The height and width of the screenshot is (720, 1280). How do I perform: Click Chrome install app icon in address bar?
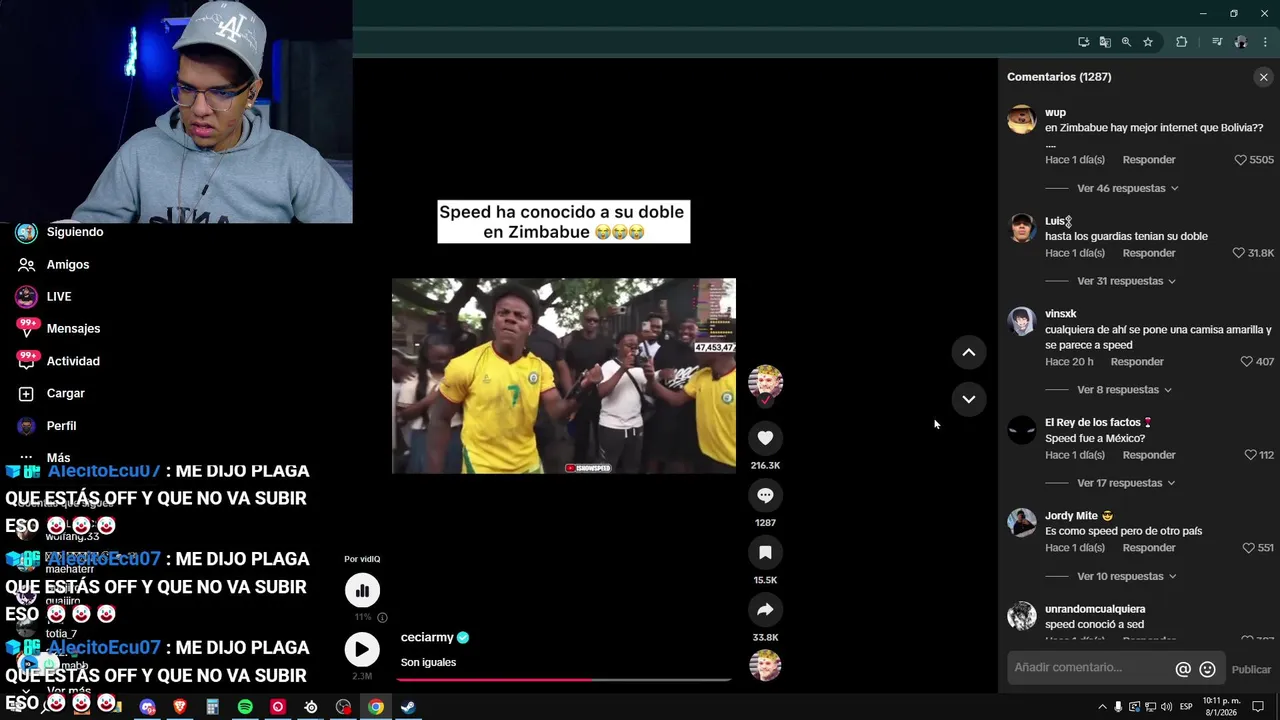coord(1083,42)
